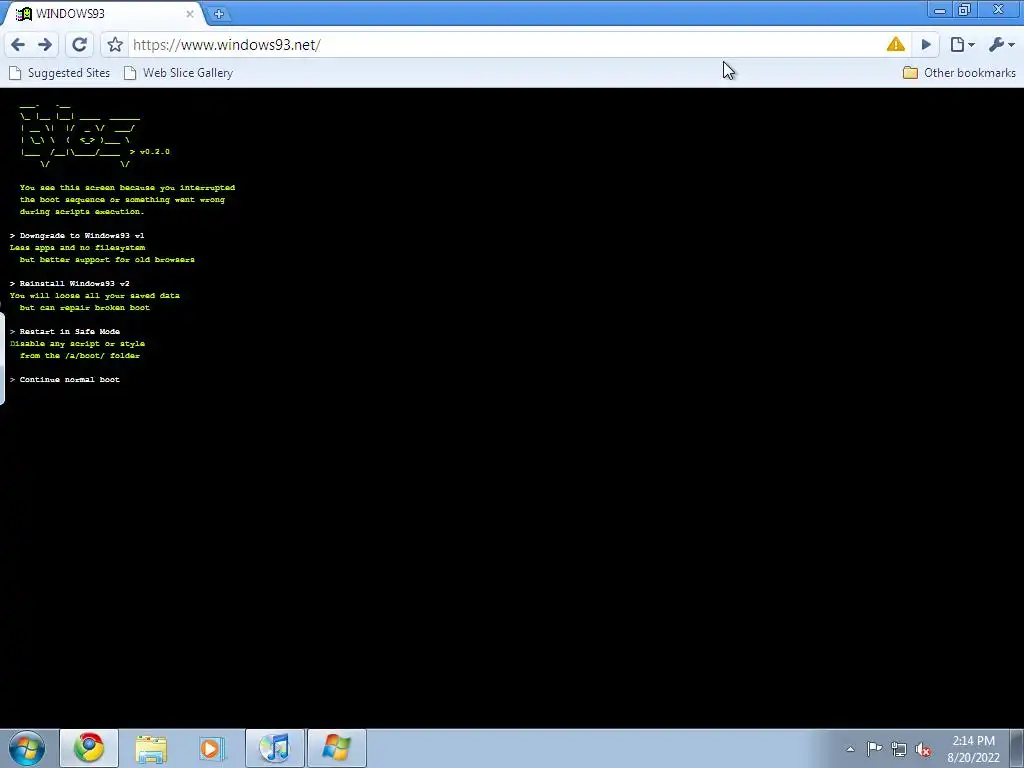Focus the URL address field
The height and width of the screenshot is (768, 1024).
[x=506, y=44]
